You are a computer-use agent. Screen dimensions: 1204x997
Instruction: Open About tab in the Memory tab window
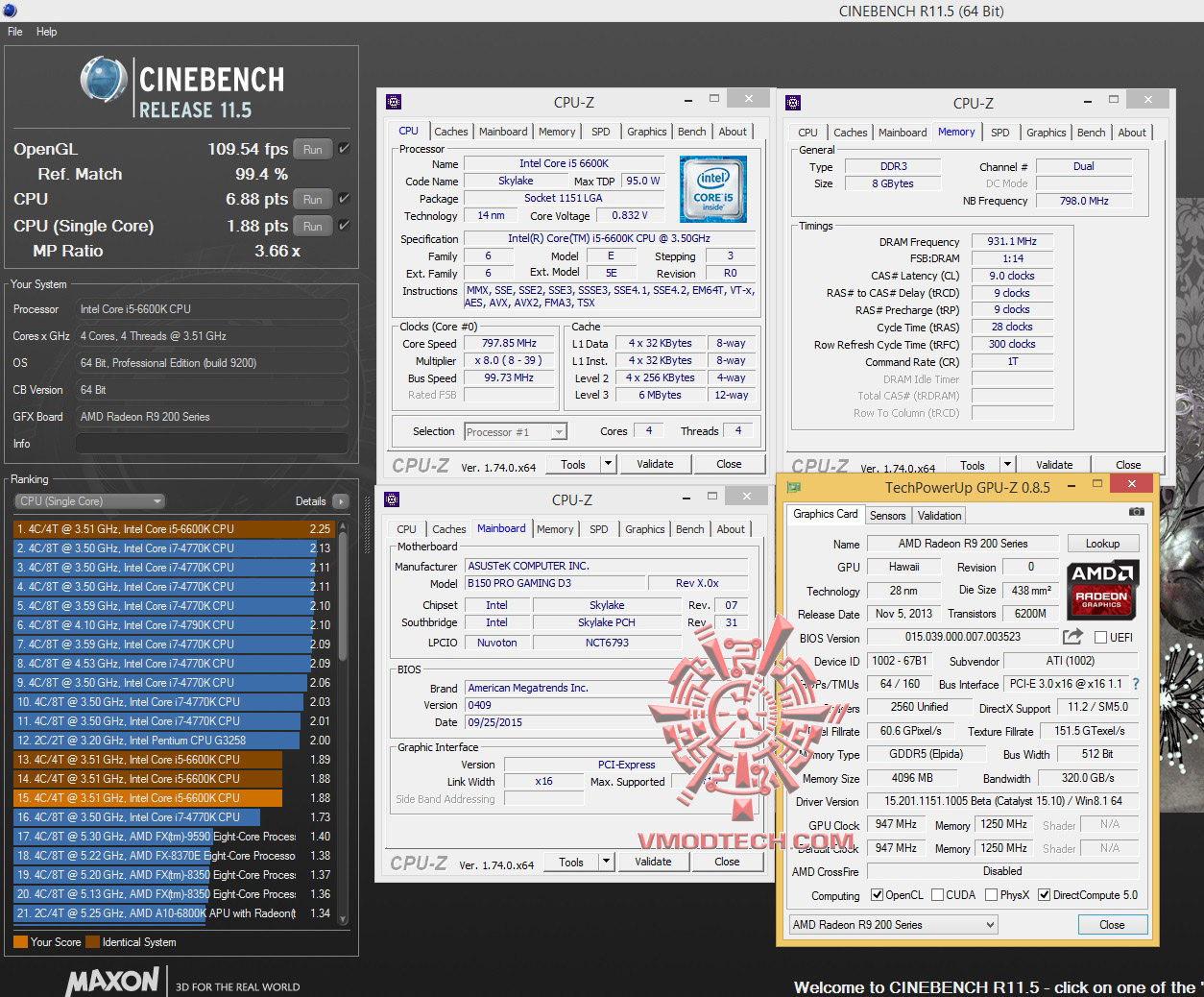pyautogui.click(x=1132, y=133)
